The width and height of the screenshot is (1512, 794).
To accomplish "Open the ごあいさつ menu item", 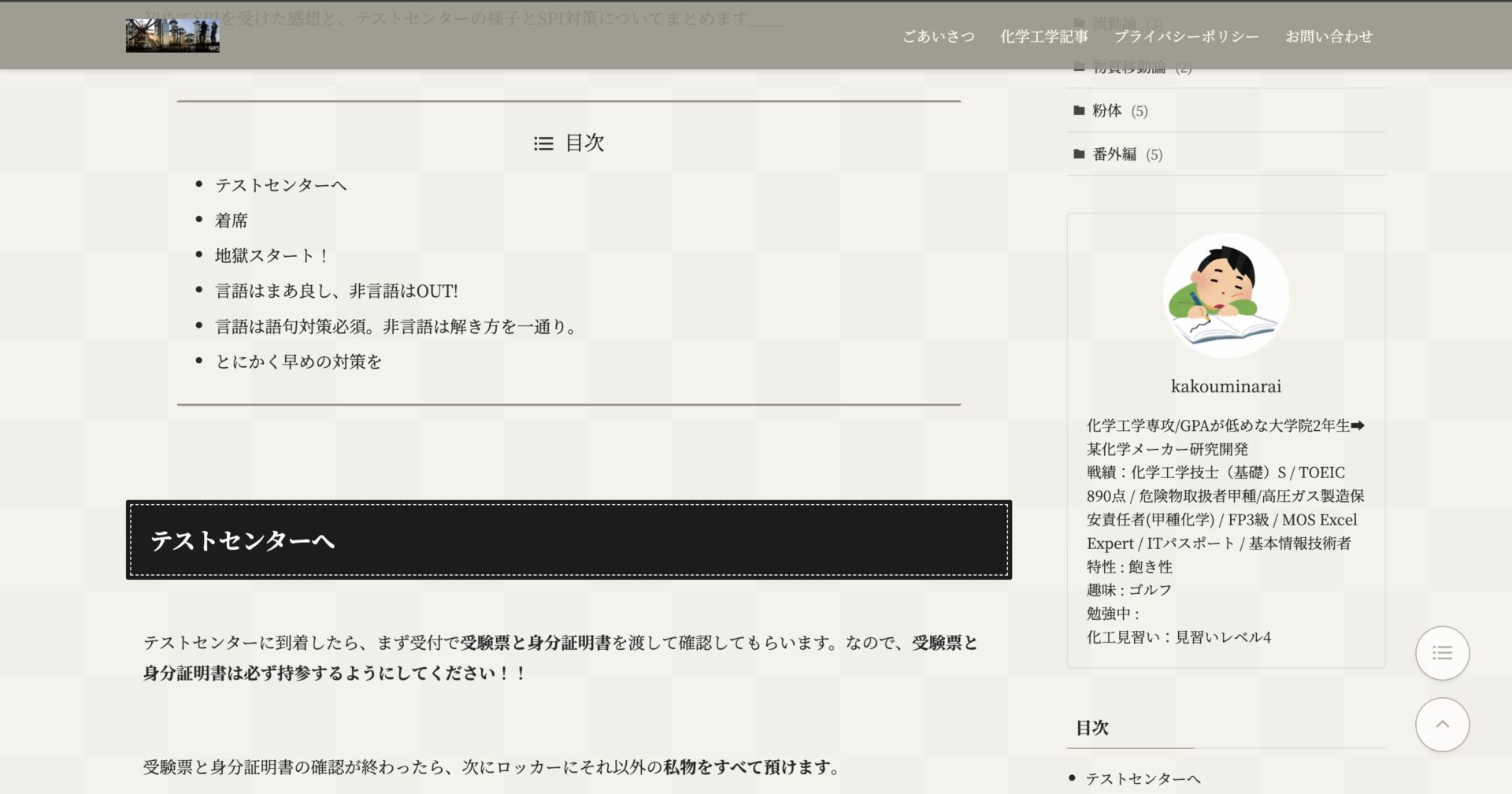I will tap(938, 36).
